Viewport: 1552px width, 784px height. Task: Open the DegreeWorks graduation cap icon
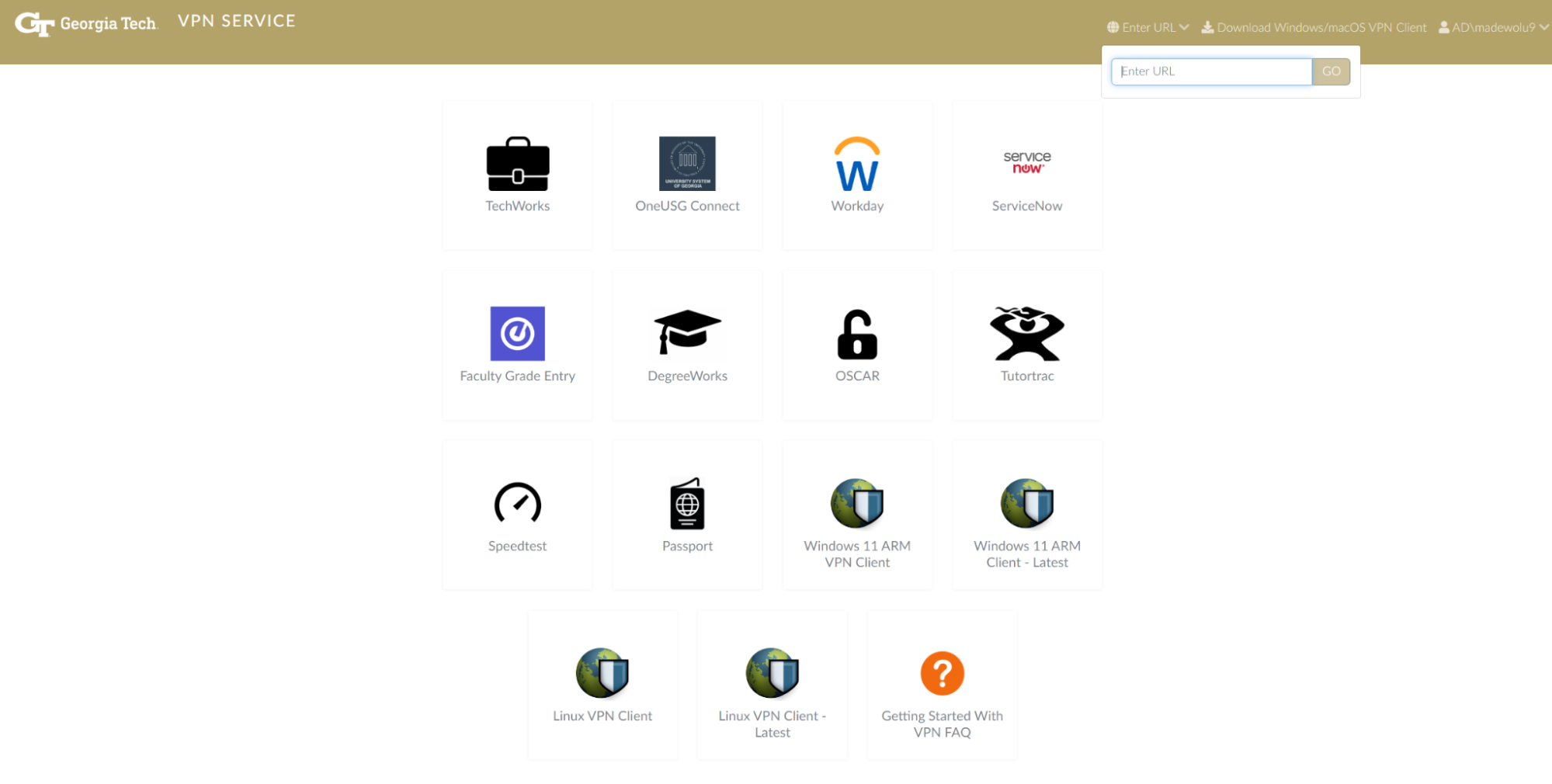687,331
